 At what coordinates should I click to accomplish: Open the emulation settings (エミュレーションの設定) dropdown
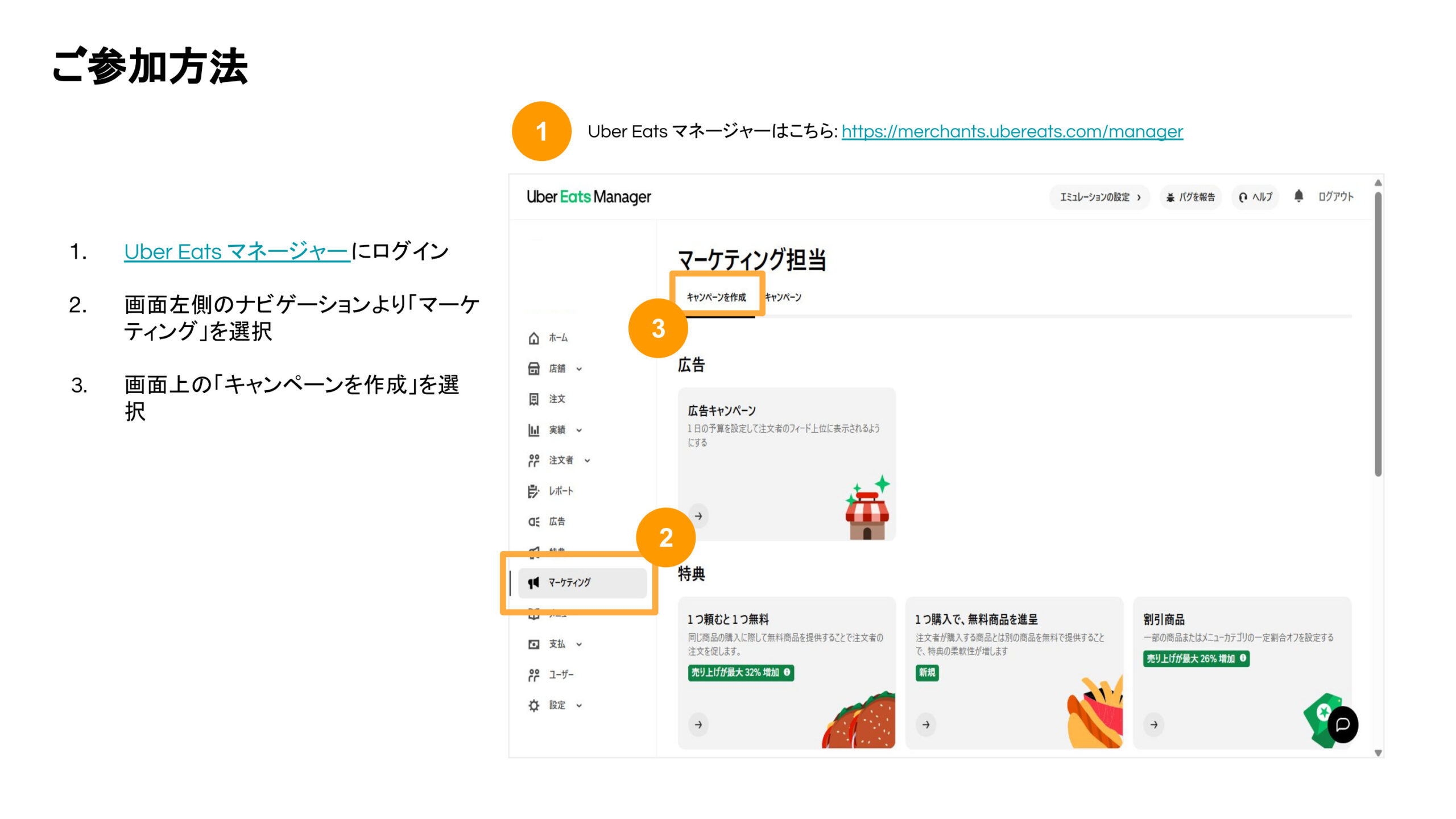pyautogui.click(x=1099, y=197)
